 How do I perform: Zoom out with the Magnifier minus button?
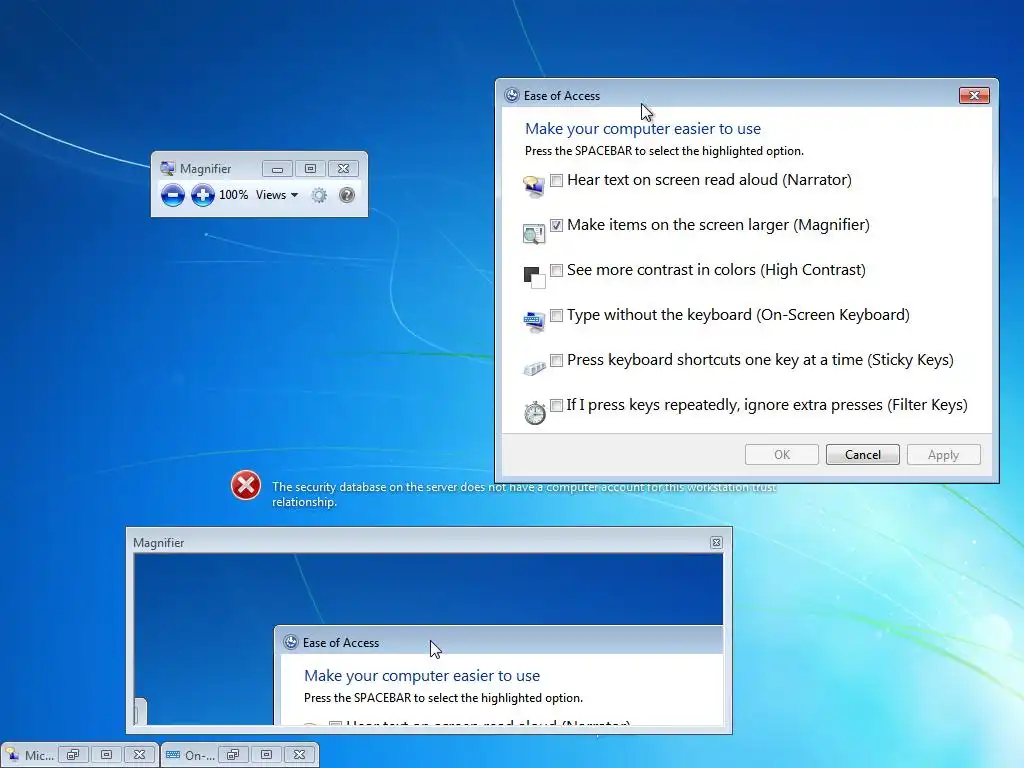[x=172, y=195]
